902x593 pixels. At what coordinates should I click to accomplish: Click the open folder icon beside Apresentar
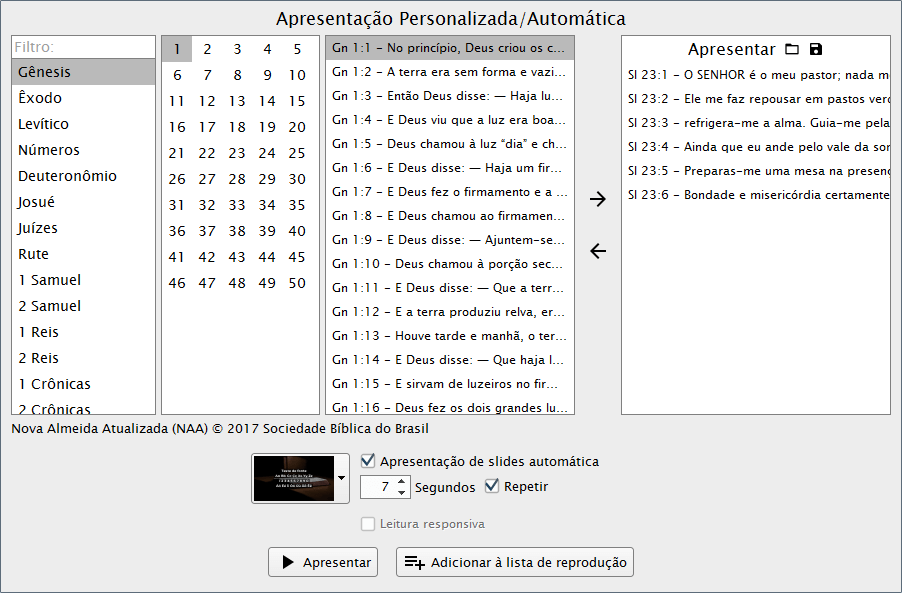click(x=792, y=49)
